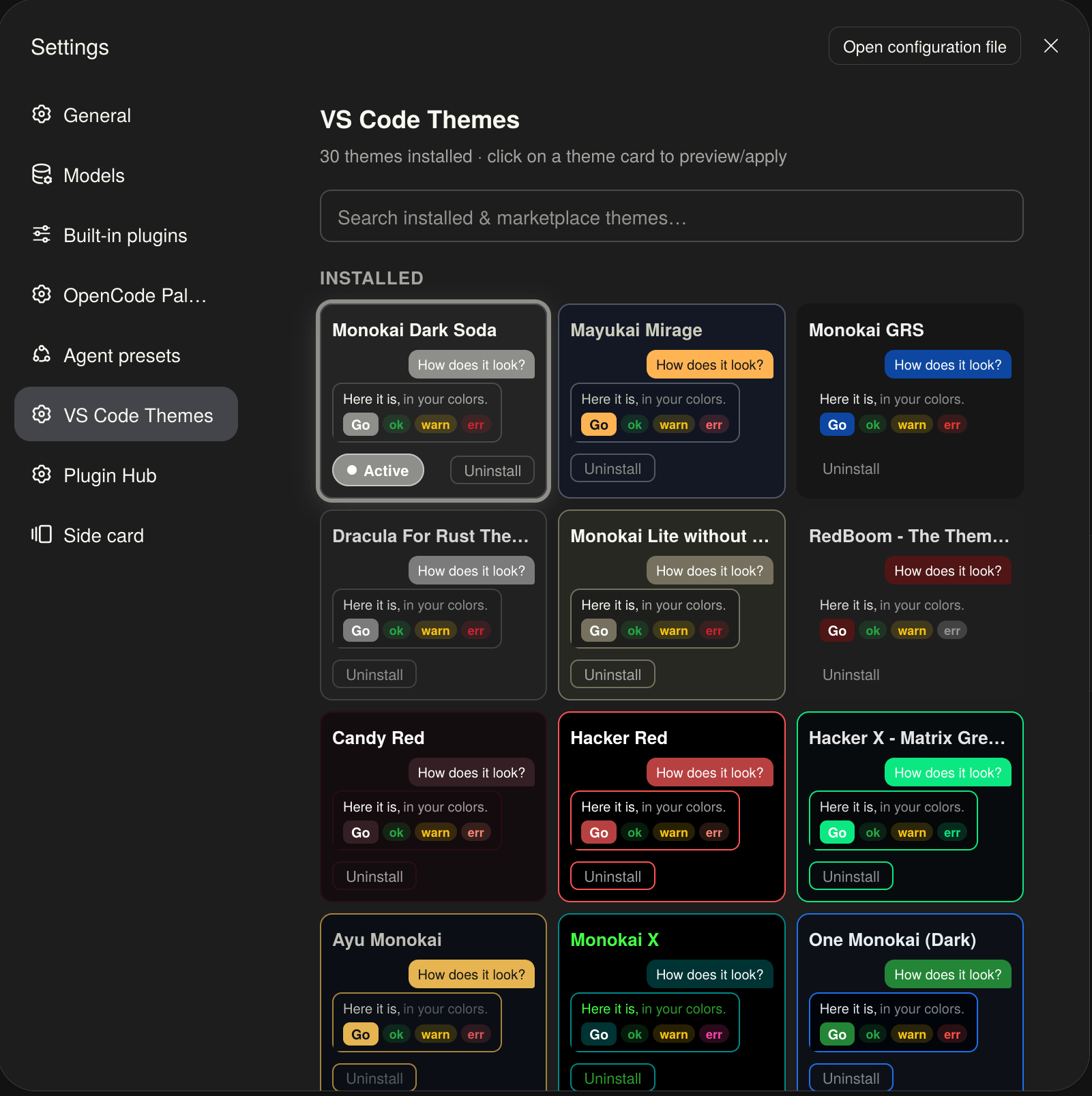Click err badge in RedBoom card
Viewport: 1092px width, 1096px height.
(952, 630)
